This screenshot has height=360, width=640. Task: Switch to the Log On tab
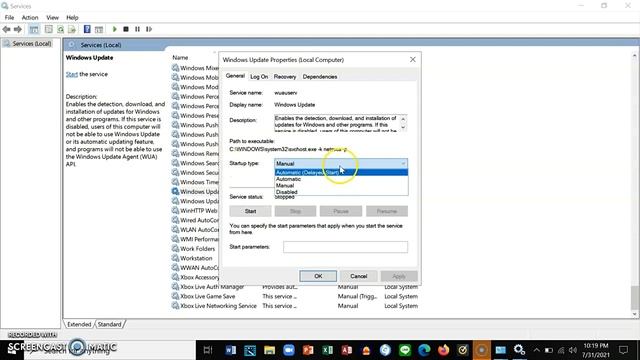click(x=259, y=76)
